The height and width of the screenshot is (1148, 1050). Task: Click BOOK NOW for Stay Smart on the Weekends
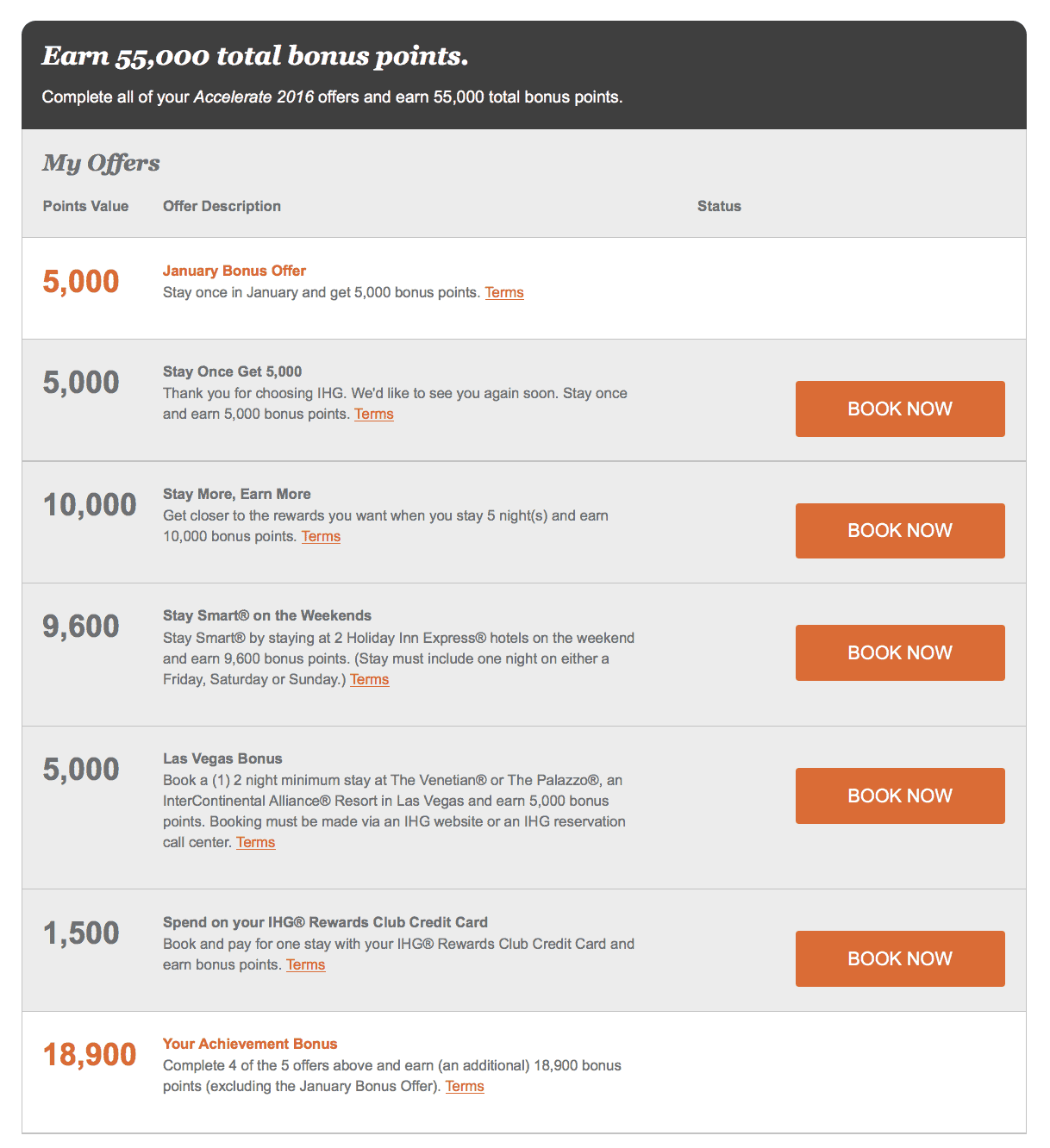900,652
